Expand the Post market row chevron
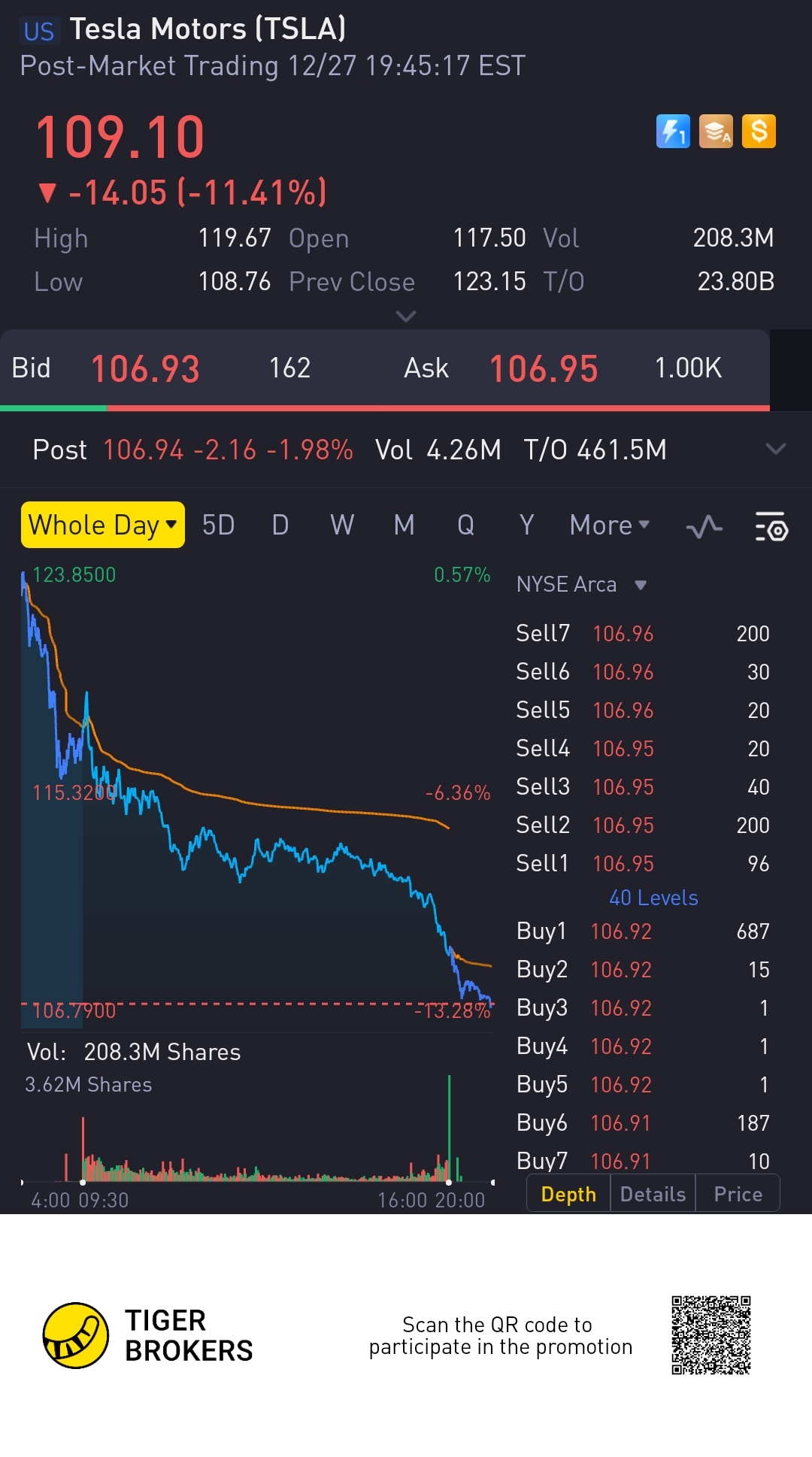Viewport: 812px width, 1457px height. tap(775, 449)
